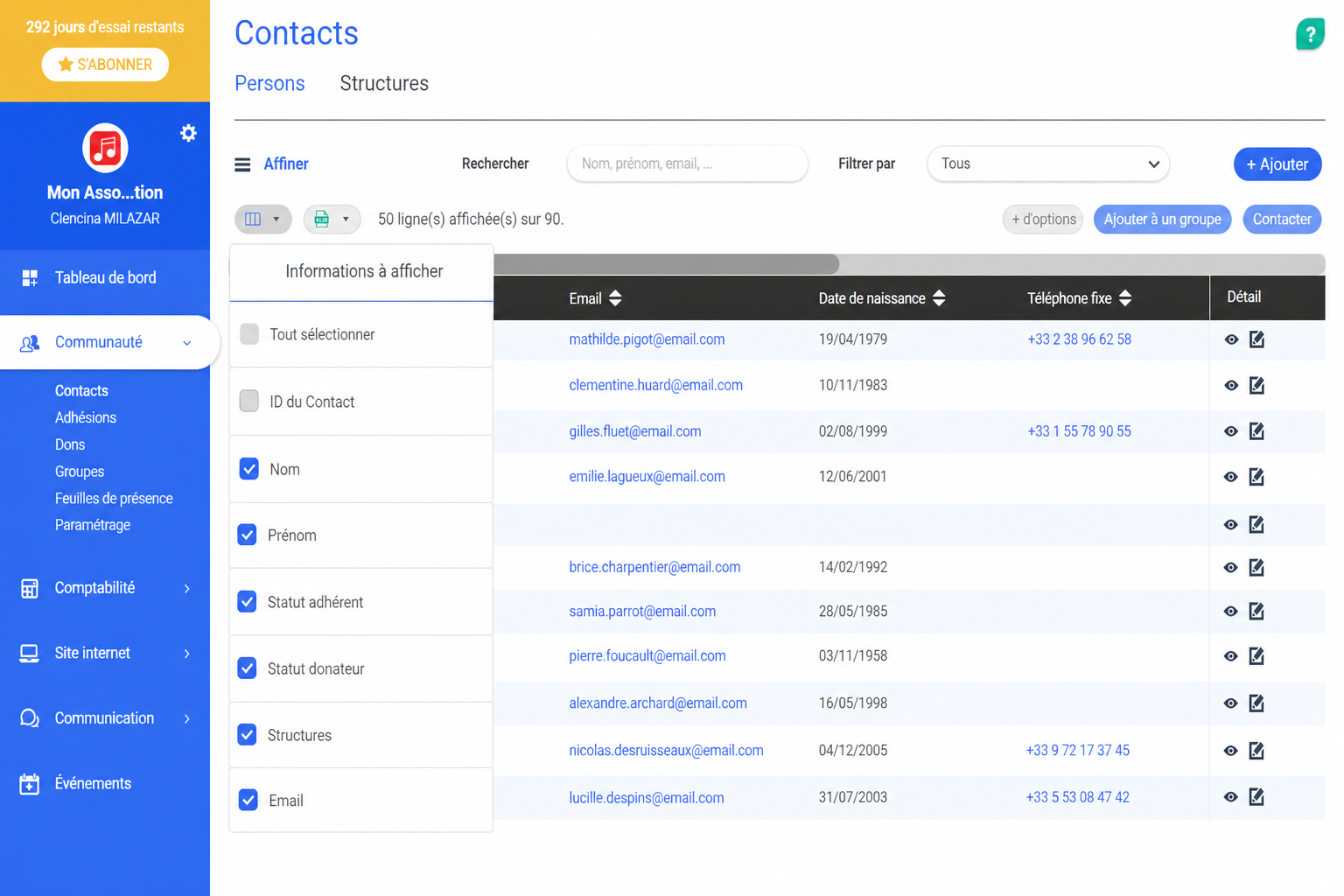Screen dimensions: 1344x896
Task: Click the horizontal table scrollbar thumb
Action: [667, 263]
